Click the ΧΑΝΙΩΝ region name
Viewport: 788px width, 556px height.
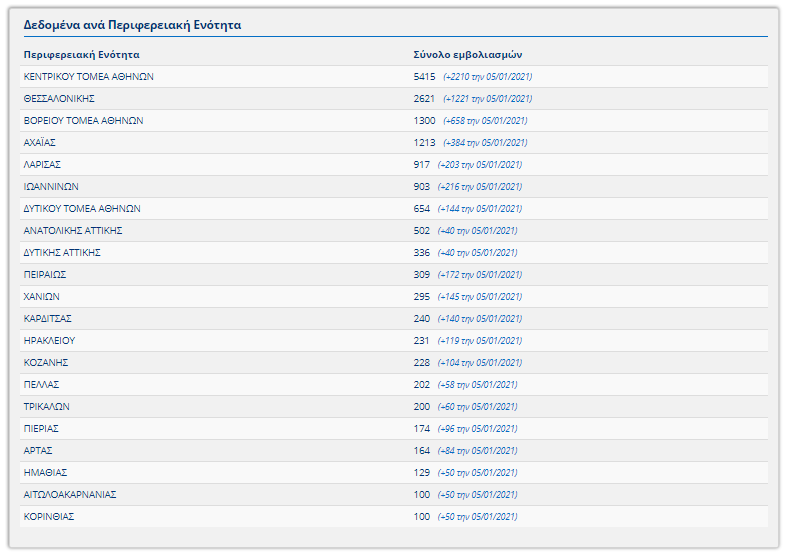click(42, 296)
